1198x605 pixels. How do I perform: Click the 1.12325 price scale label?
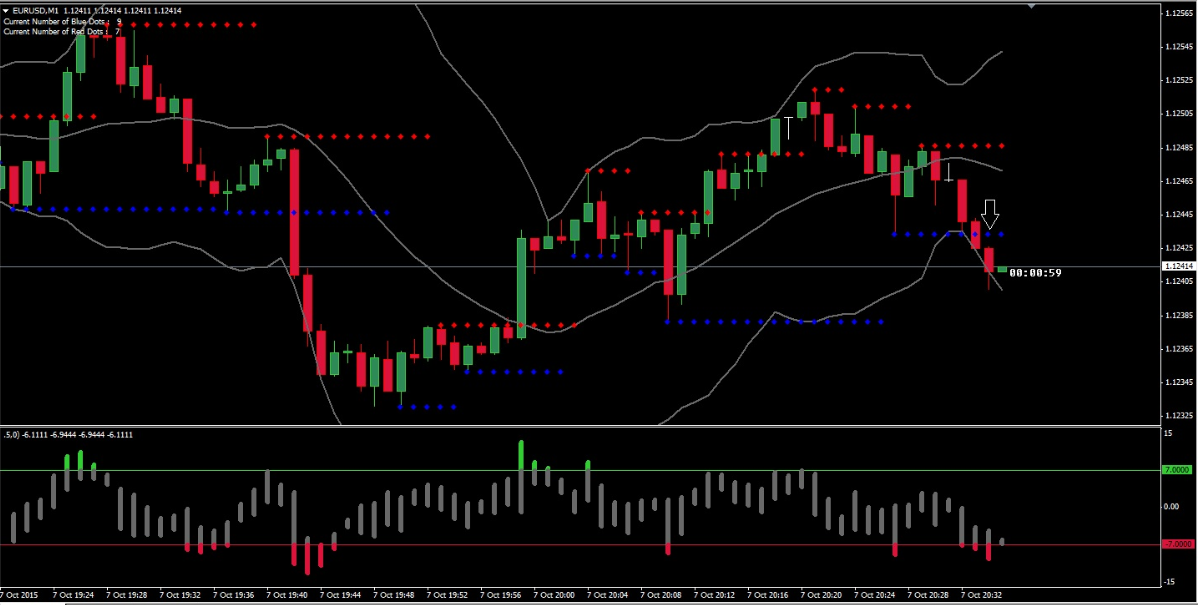click(x=1179, y=416)
